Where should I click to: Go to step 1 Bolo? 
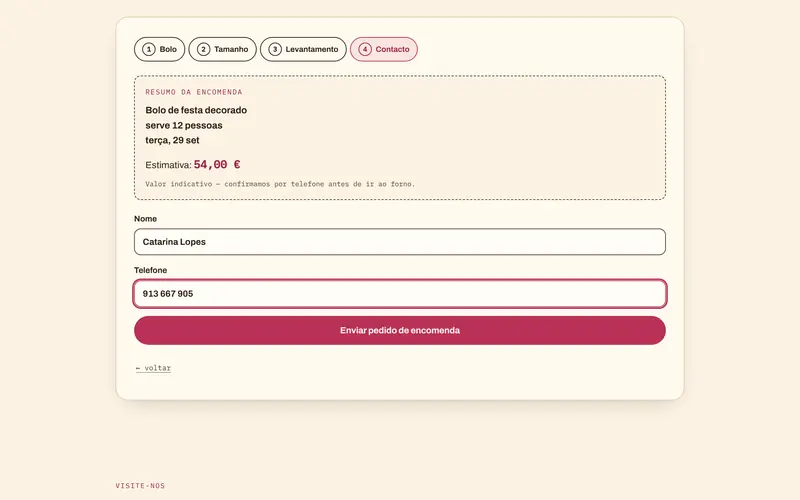click(159, 49)
